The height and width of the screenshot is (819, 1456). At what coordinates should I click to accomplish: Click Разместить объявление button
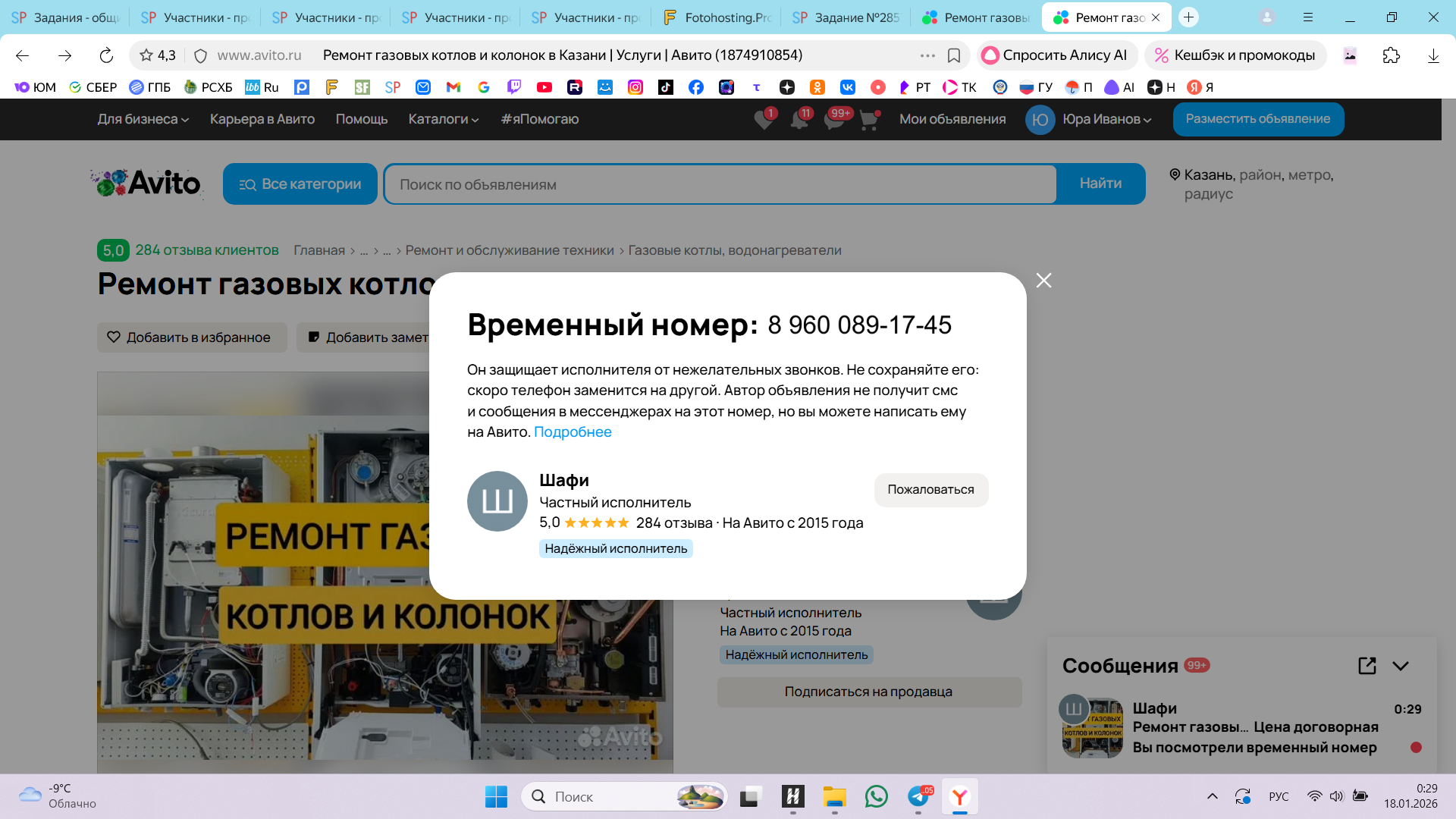pyautogui.click(x=1257, y=119)
